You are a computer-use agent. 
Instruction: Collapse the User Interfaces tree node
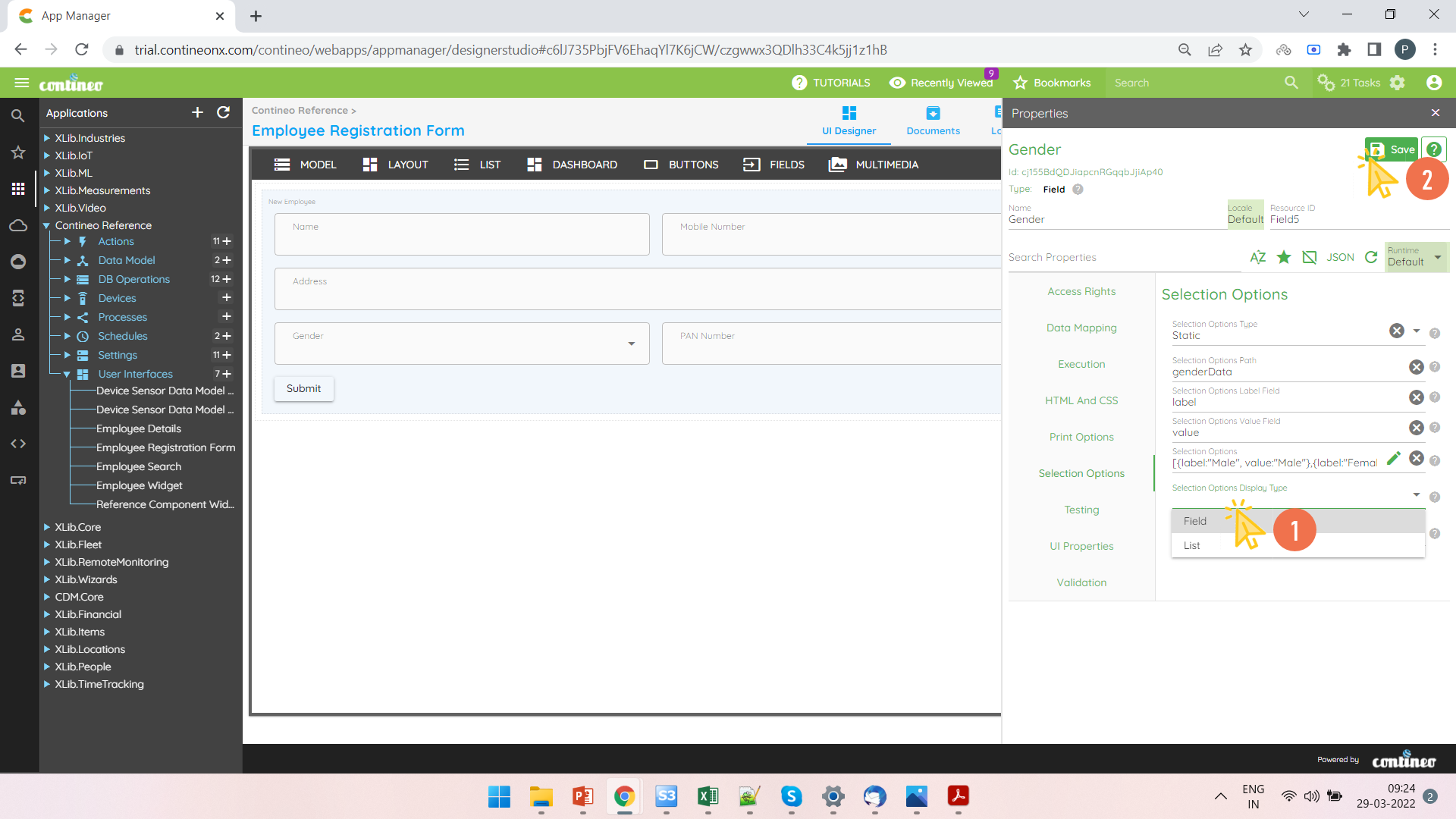(67, 374)
